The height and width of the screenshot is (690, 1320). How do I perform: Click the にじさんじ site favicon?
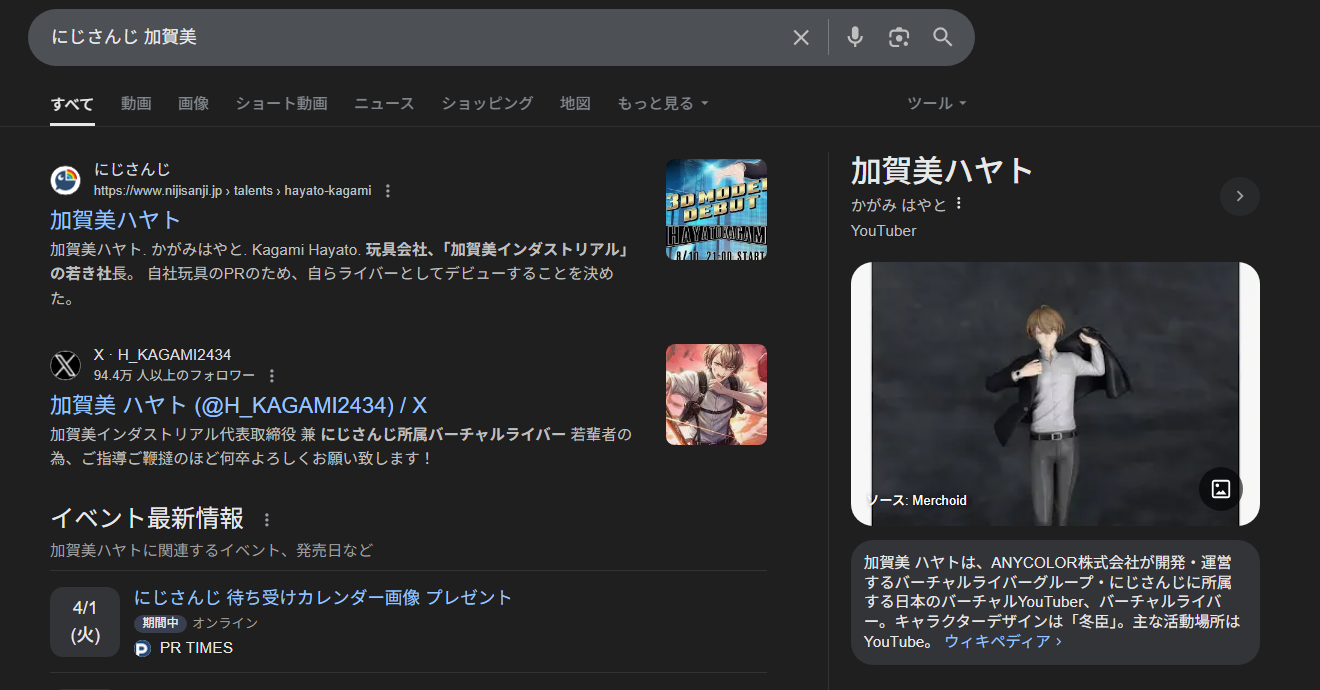66,180
